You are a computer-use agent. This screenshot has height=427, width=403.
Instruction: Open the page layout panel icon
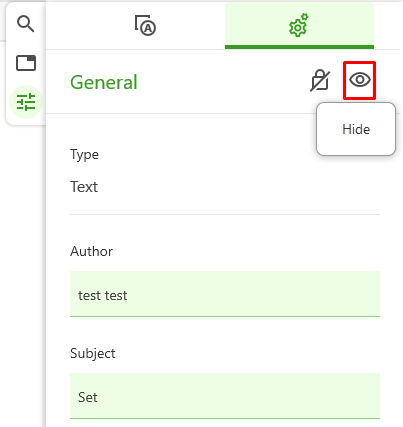[26, 63]
